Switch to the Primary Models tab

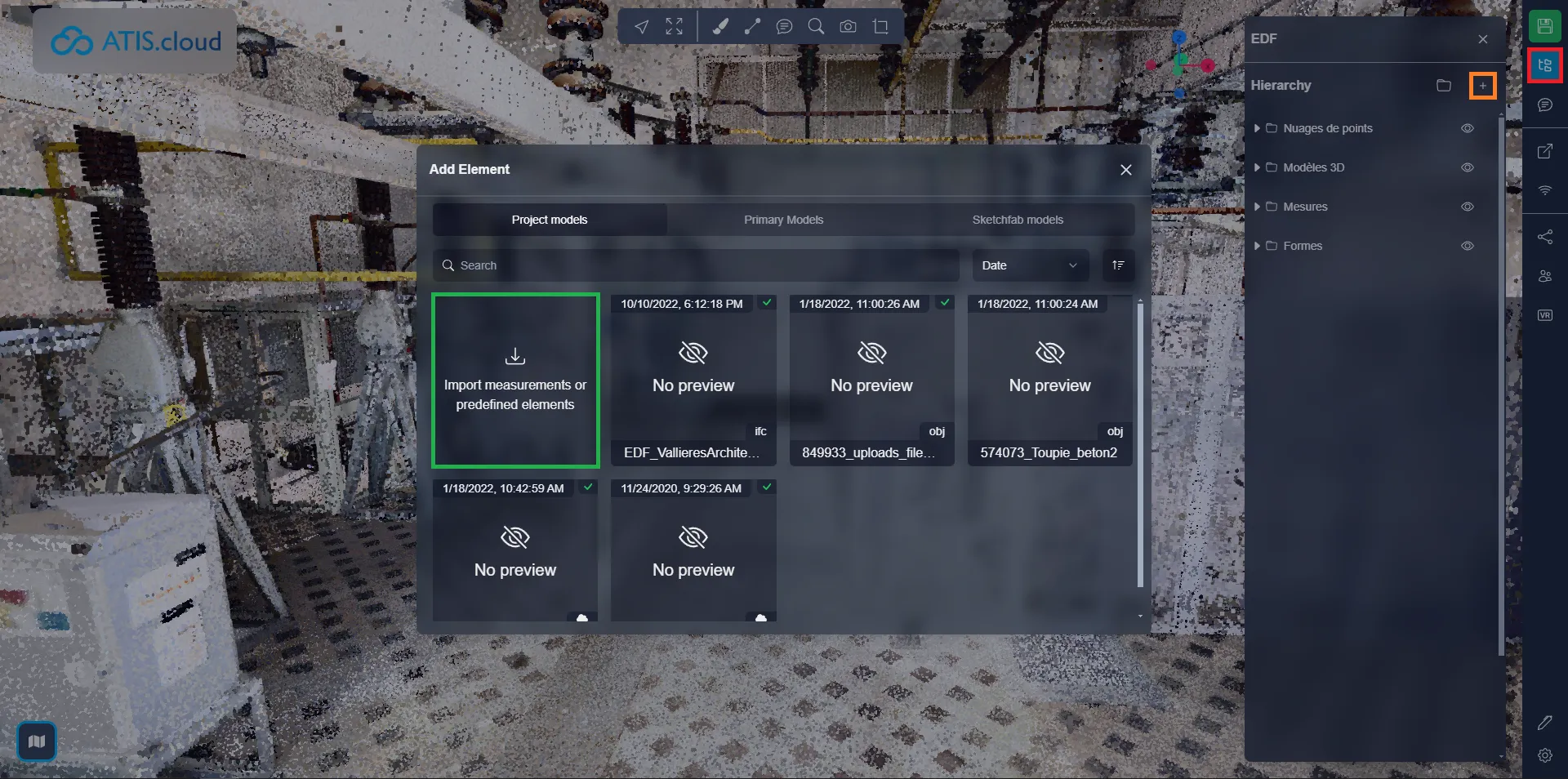(x=783, y=220)
